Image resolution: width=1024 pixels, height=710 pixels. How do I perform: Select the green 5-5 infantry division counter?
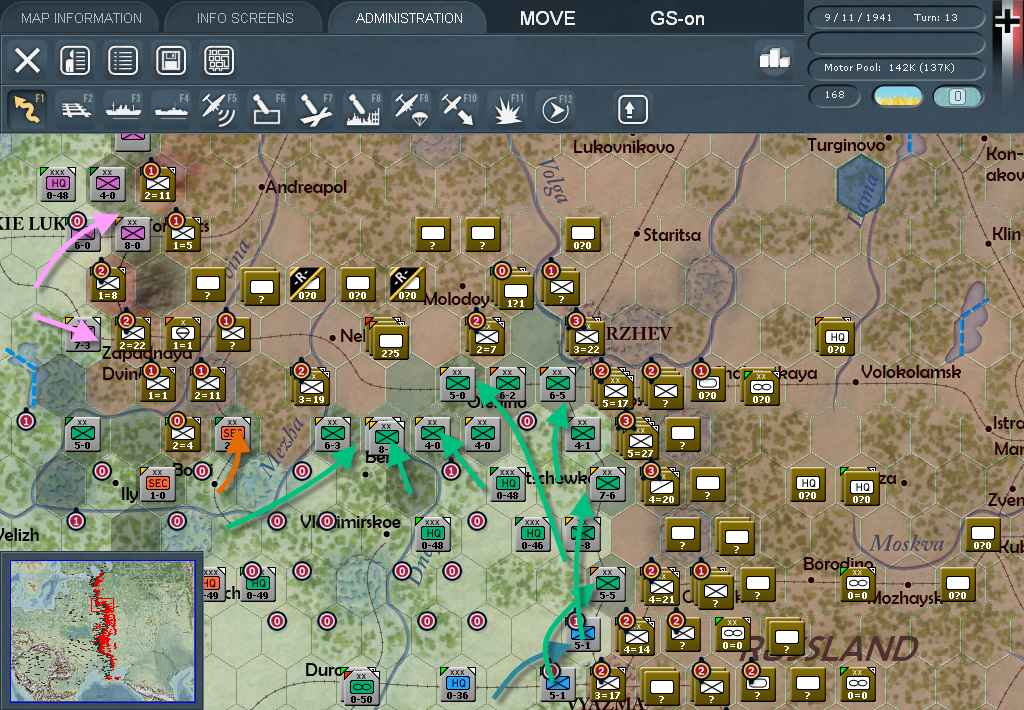click(607, 583)
